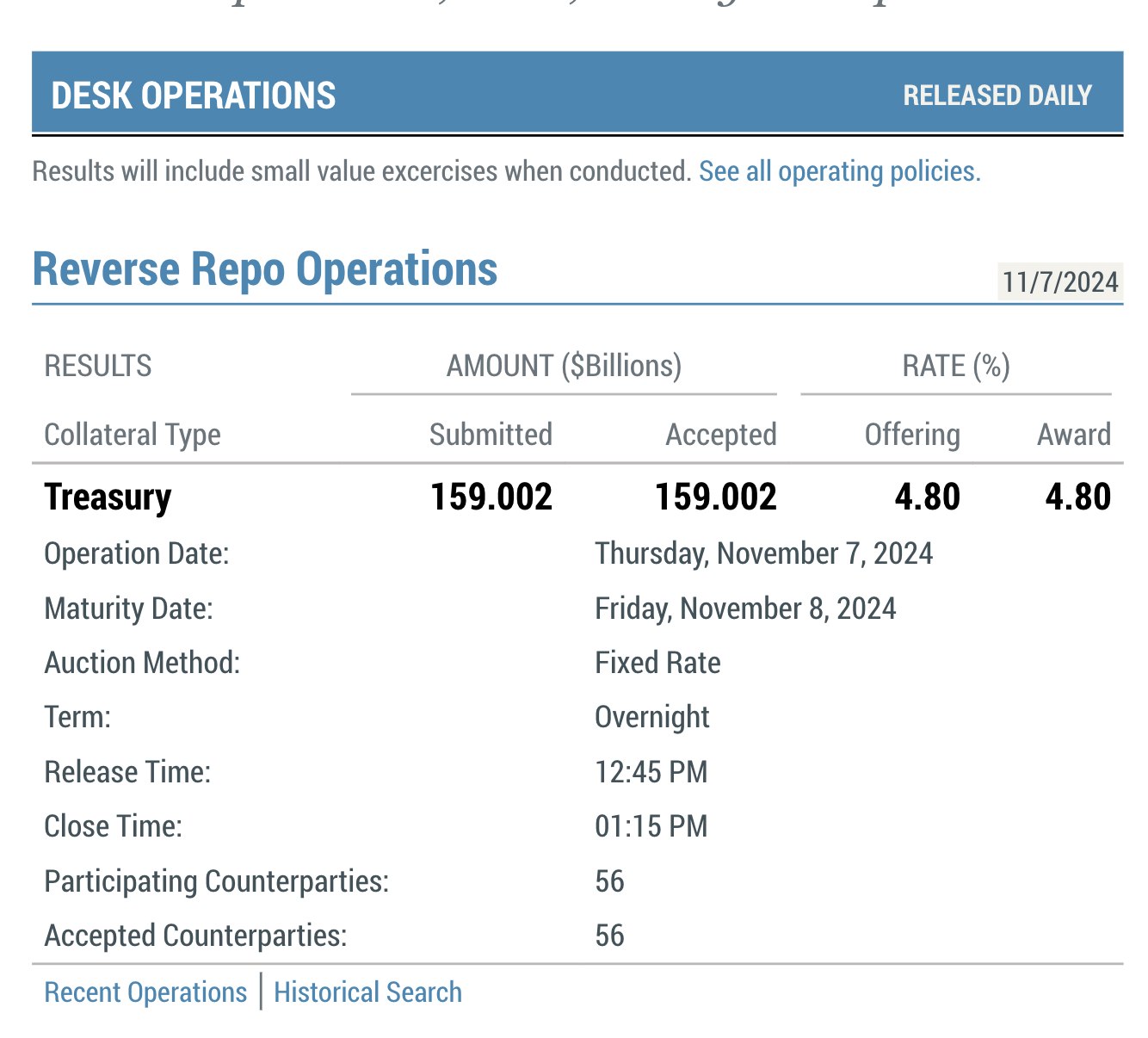Click the RELEASED DAILY label
The height and width of the screenshot is (1038, 1148).
(x=997, y=96)
